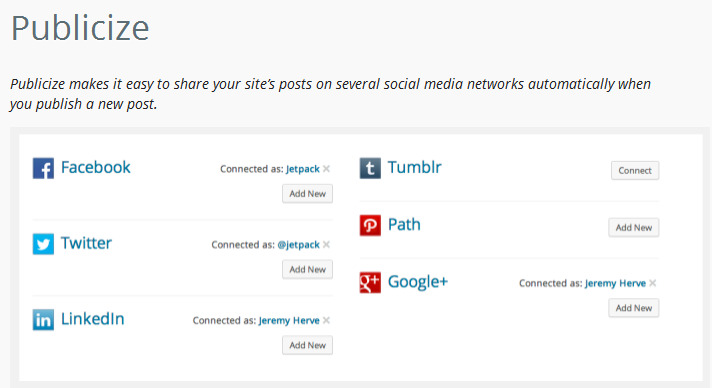Click the Path logo icon
Screen dimensions: 712x388
click(x=370, y=225)
